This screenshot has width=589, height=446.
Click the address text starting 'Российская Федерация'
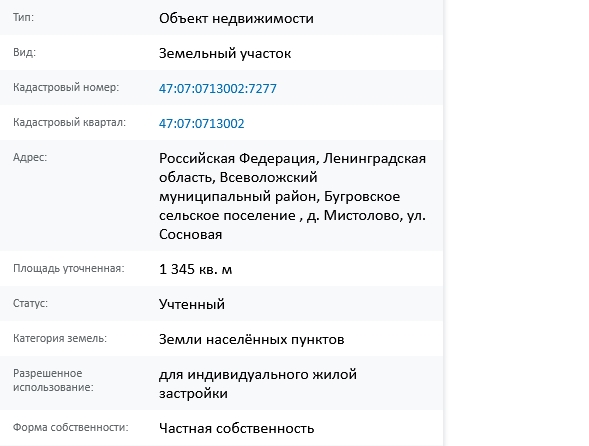coord(292,196)
